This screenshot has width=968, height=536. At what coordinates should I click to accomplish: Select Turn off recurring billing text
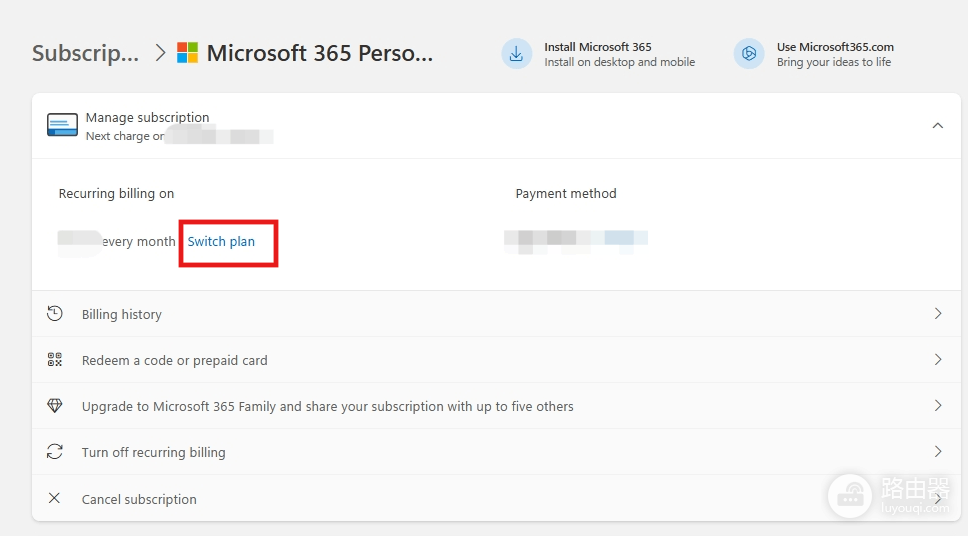(154, 453)
